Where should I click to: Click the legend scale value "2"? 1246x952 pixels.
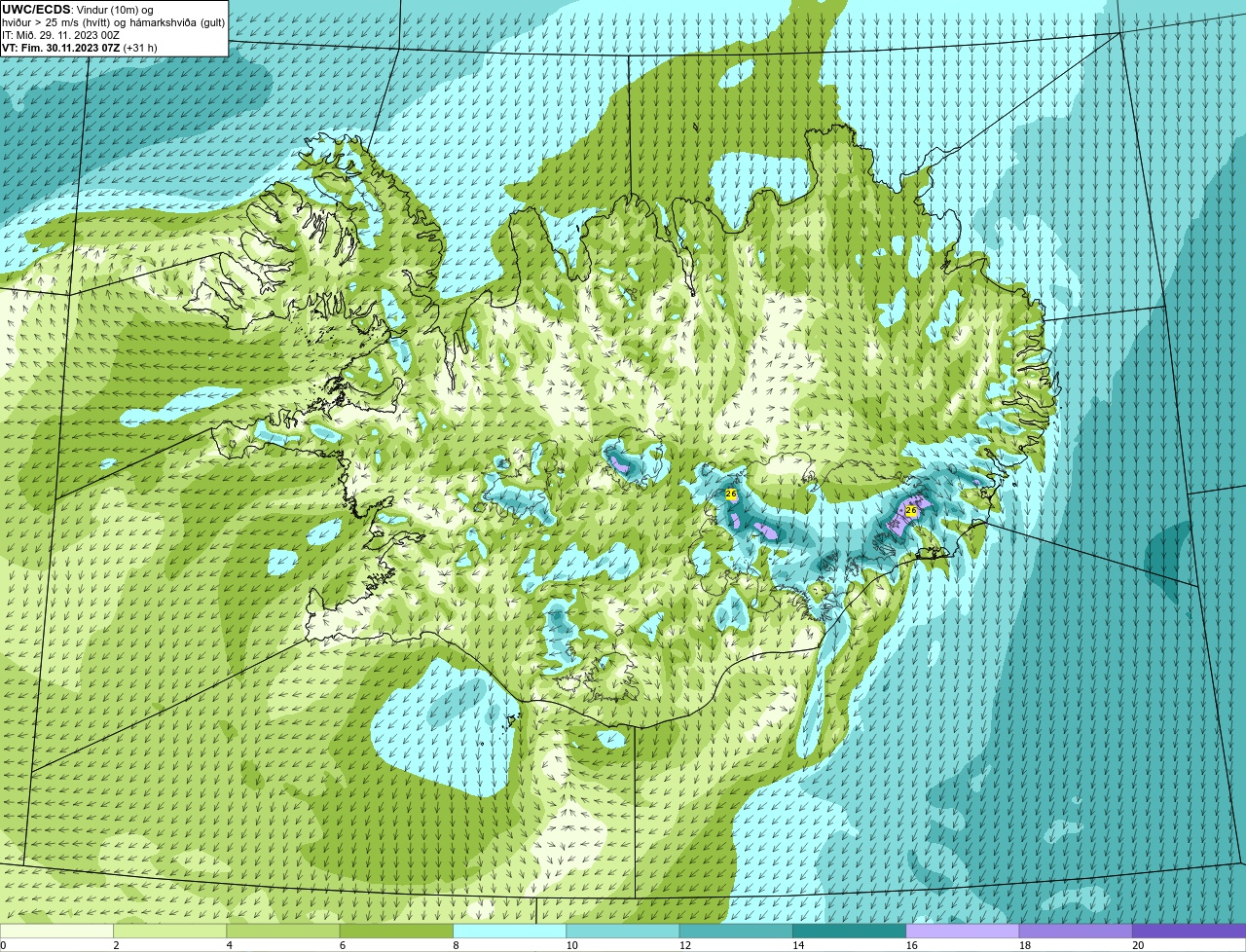tap(116, 945)
